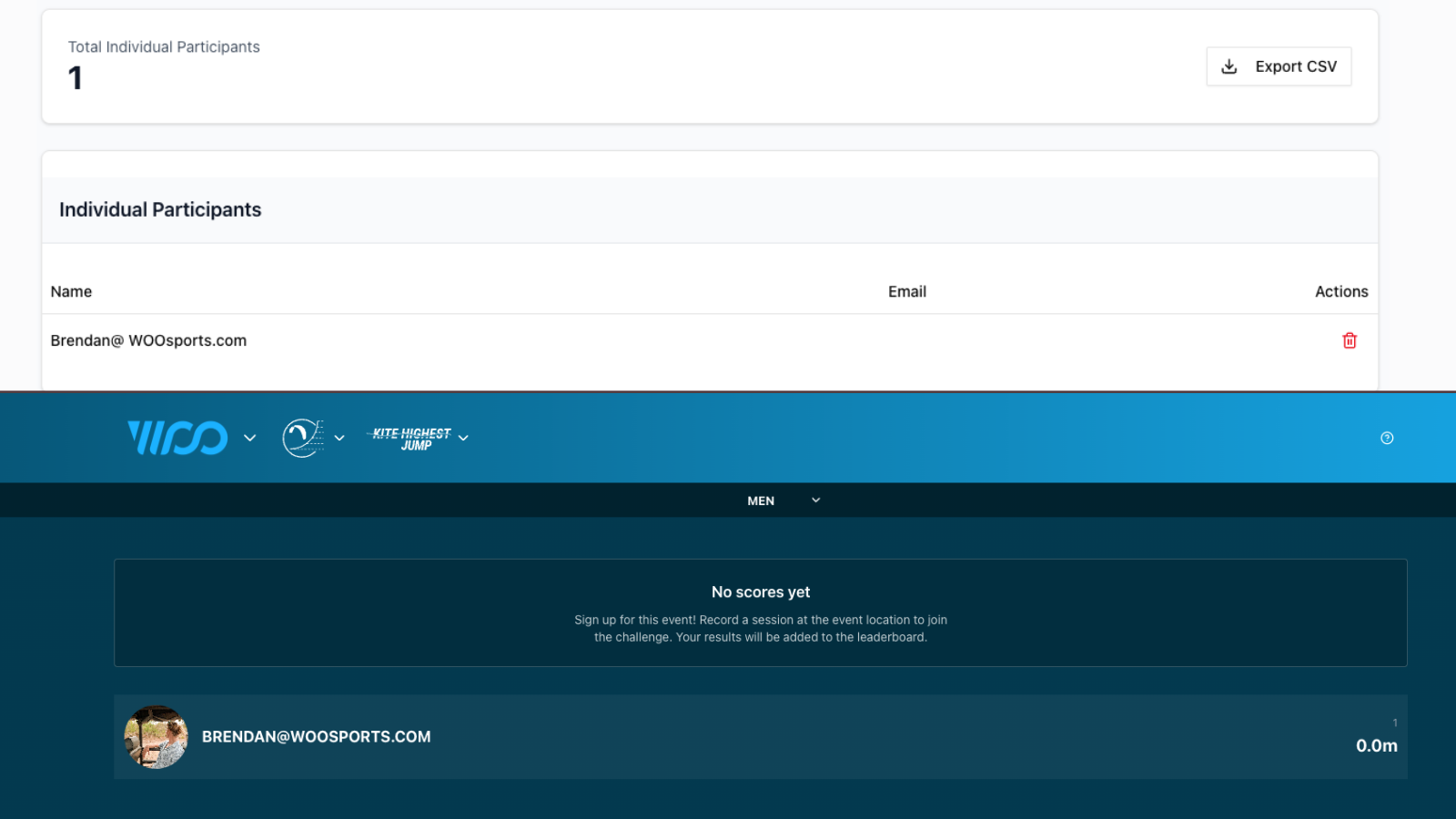The height and width of the screenshot is (819, 1456).
Task: Click the 0.0m score value
Action: click(x=1377, y=745)
